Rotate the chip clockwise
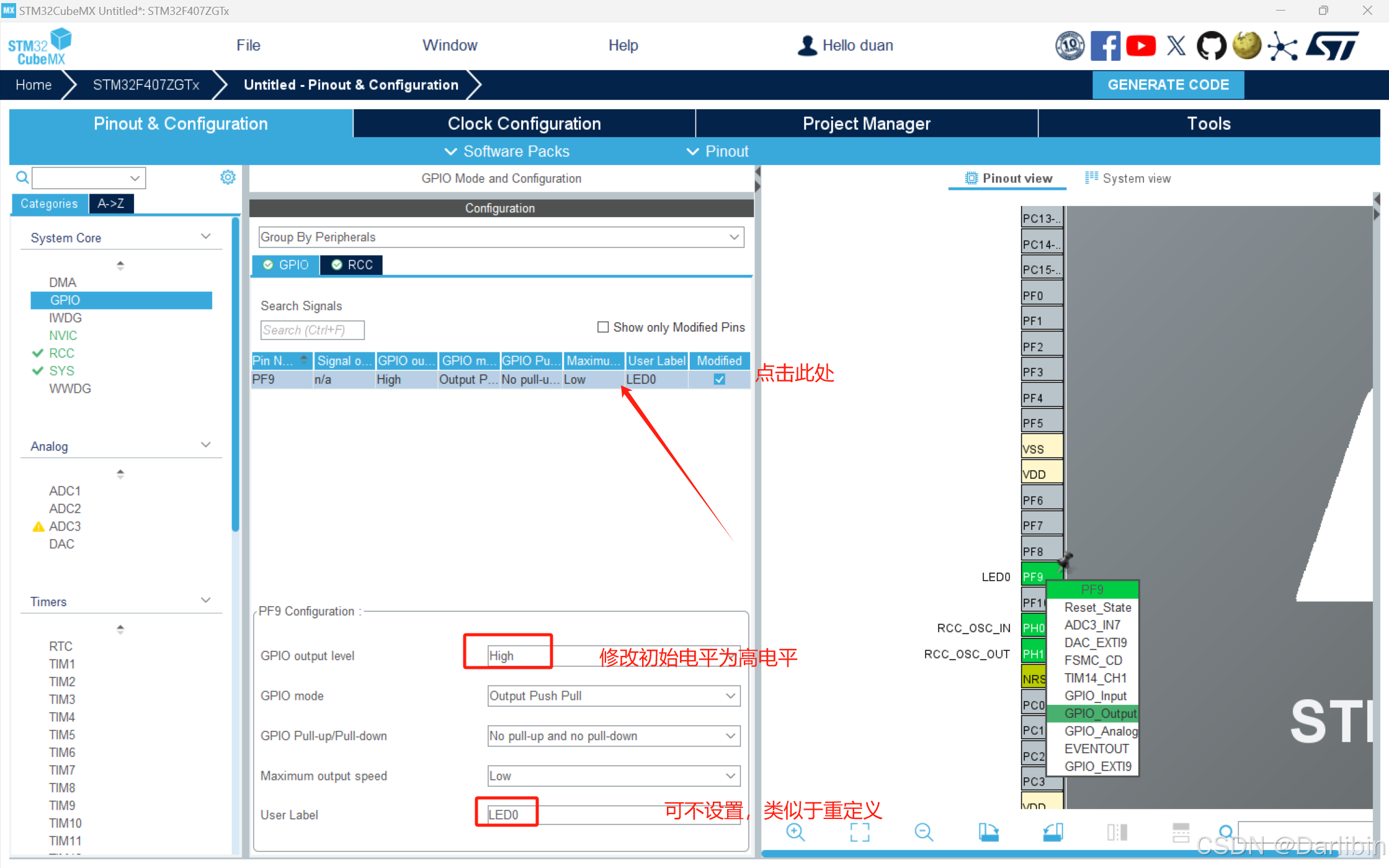 point(989,833)
